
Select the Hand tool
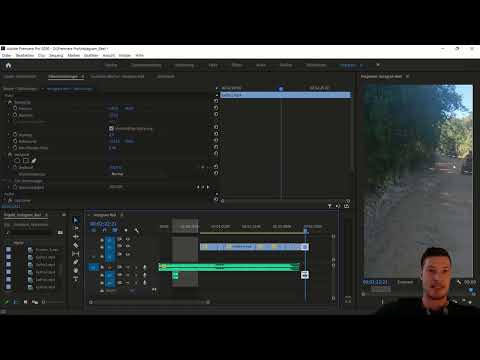coord(76,270)
